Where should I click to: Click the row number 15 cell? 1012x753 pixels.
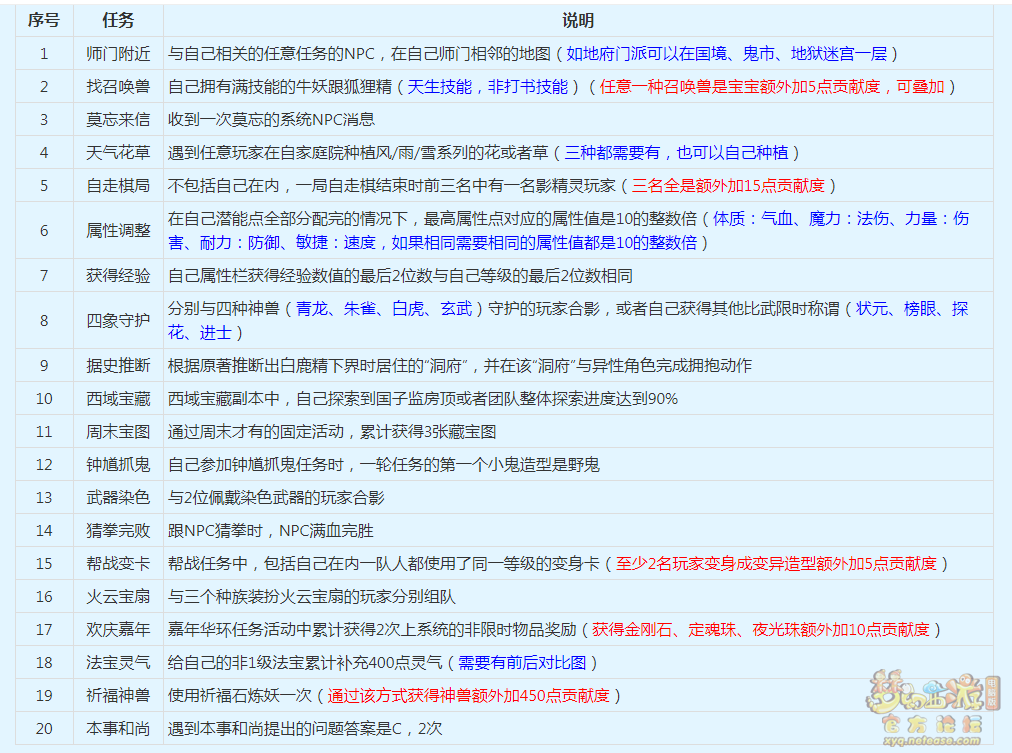pos(44,563)
